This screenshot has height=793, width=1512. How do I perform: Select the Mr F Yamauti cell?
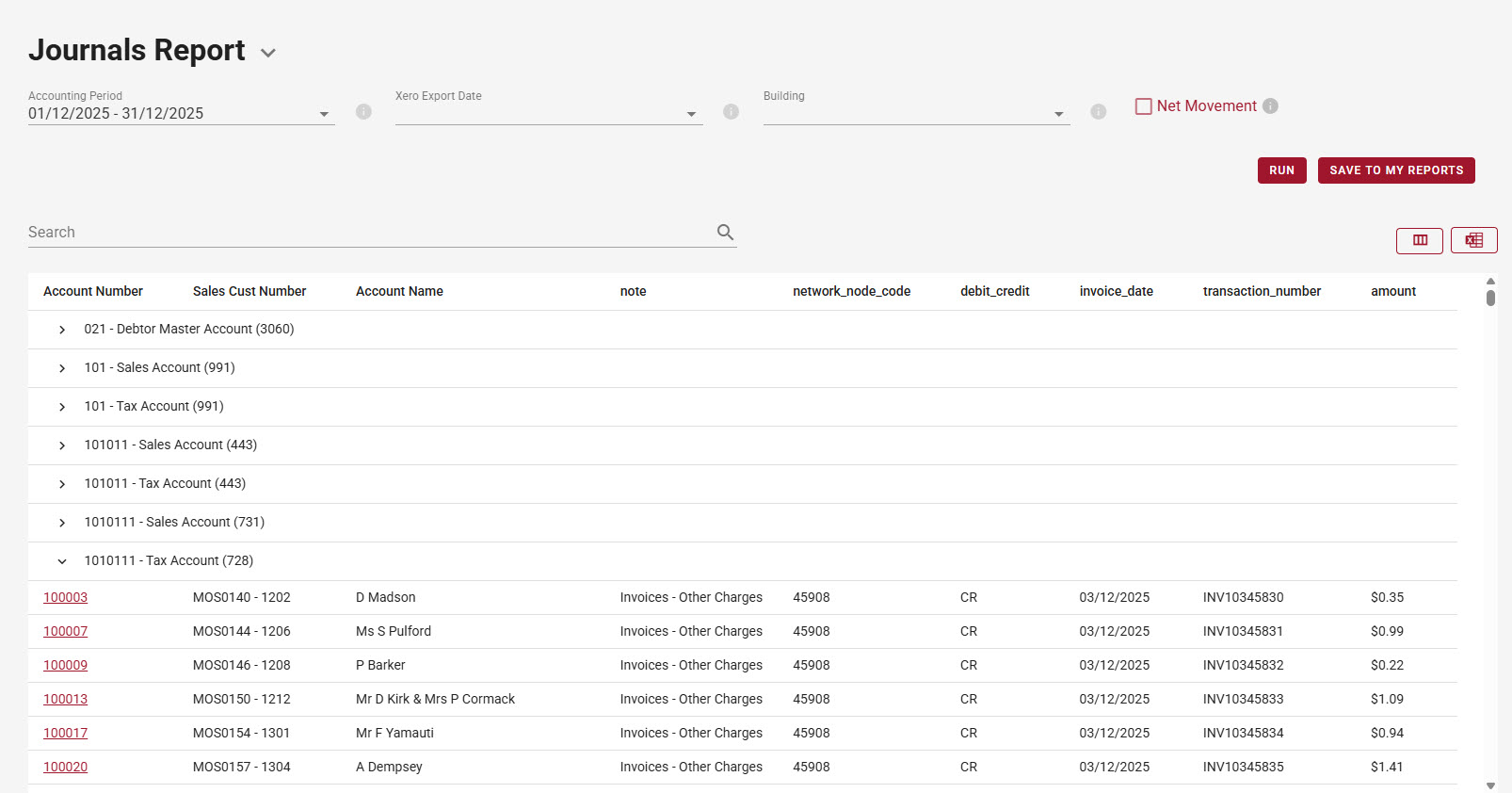394,733
